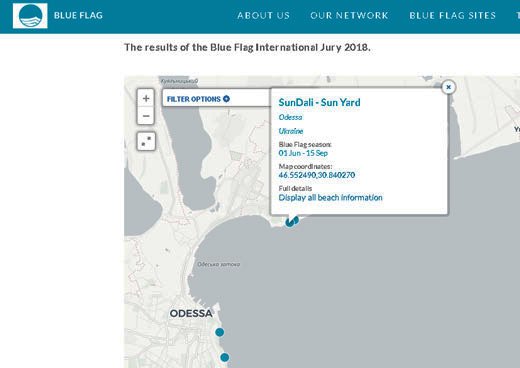Zoom in with the map plus button
Screen dimensions: 520x368
146,98
